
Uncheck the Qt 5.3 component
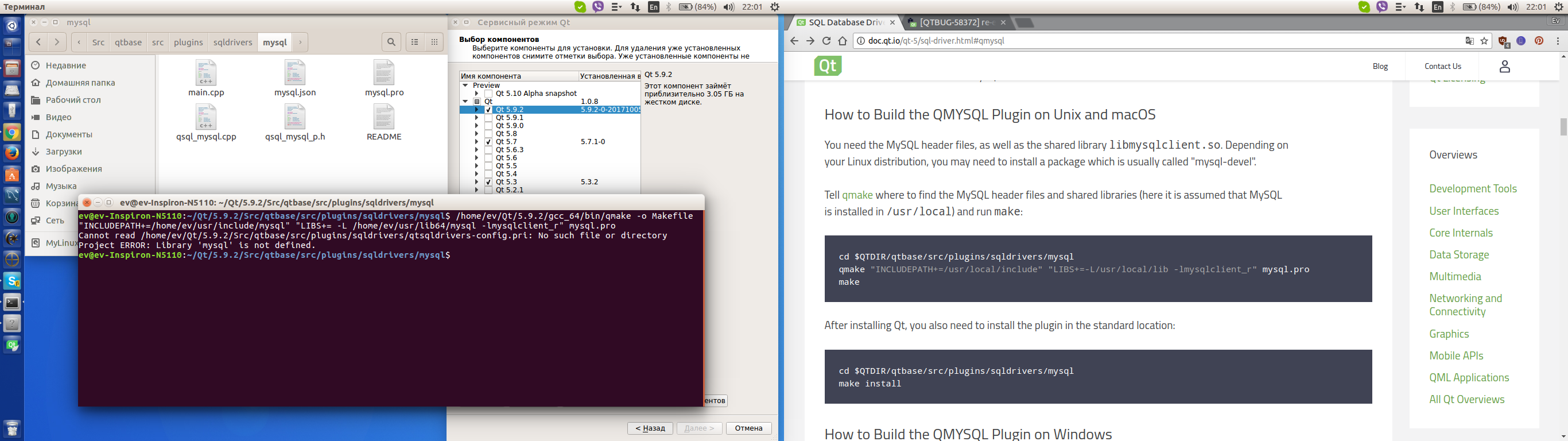(488, 181)
